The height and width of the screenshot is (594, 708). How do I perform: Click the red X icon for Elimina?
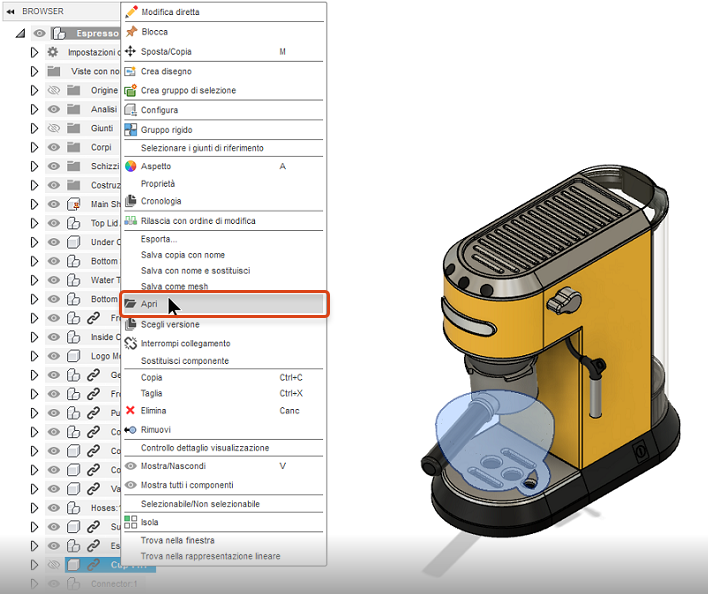click(130, 410)
